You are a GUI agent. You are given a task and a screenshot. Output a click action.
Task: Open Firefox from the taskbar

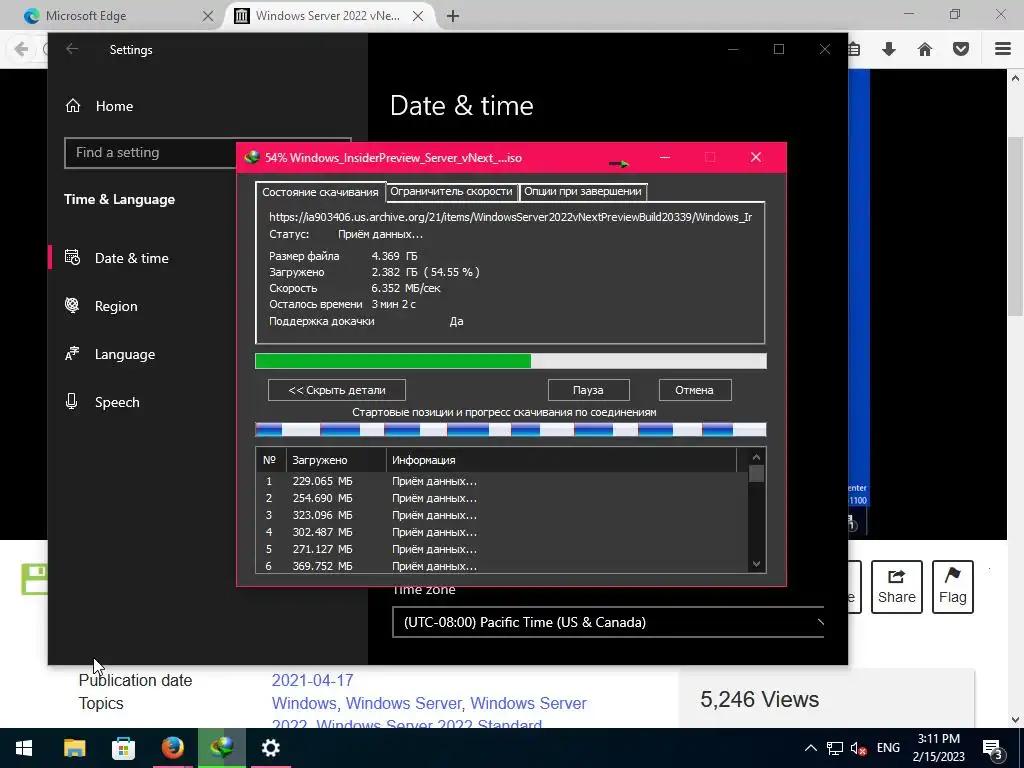172,748
